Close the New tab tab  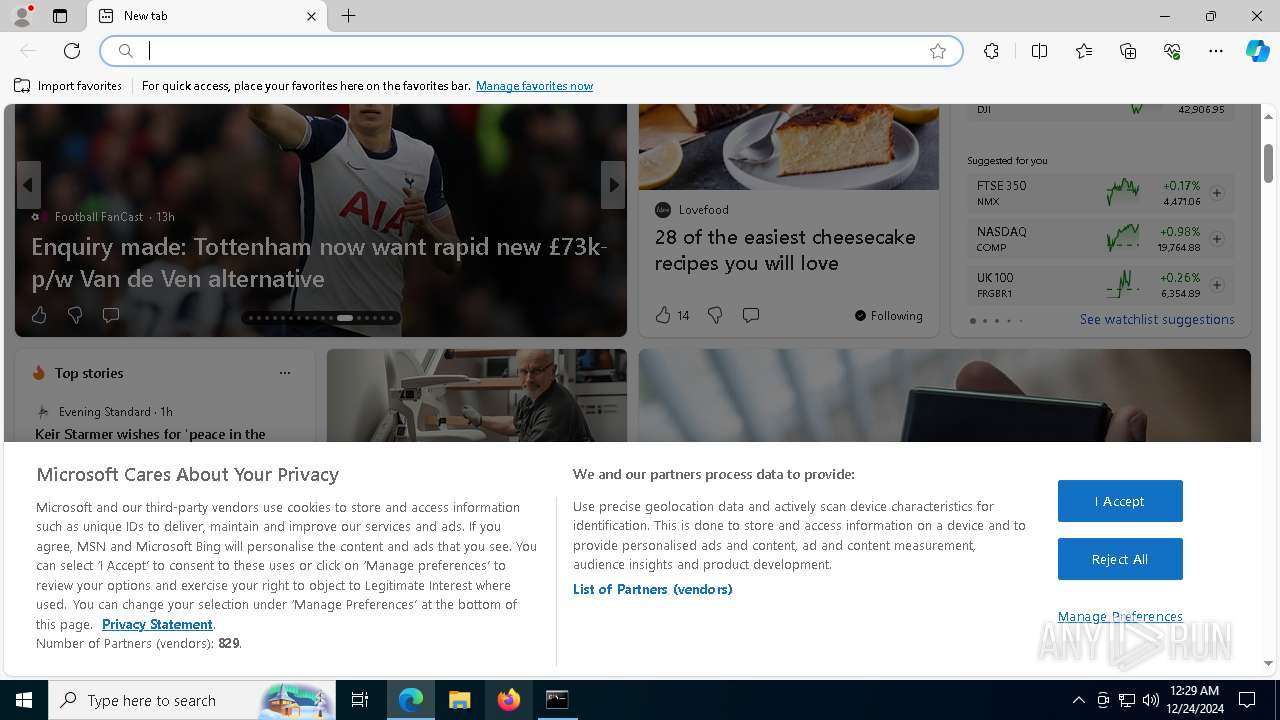(x=311, y=16)
